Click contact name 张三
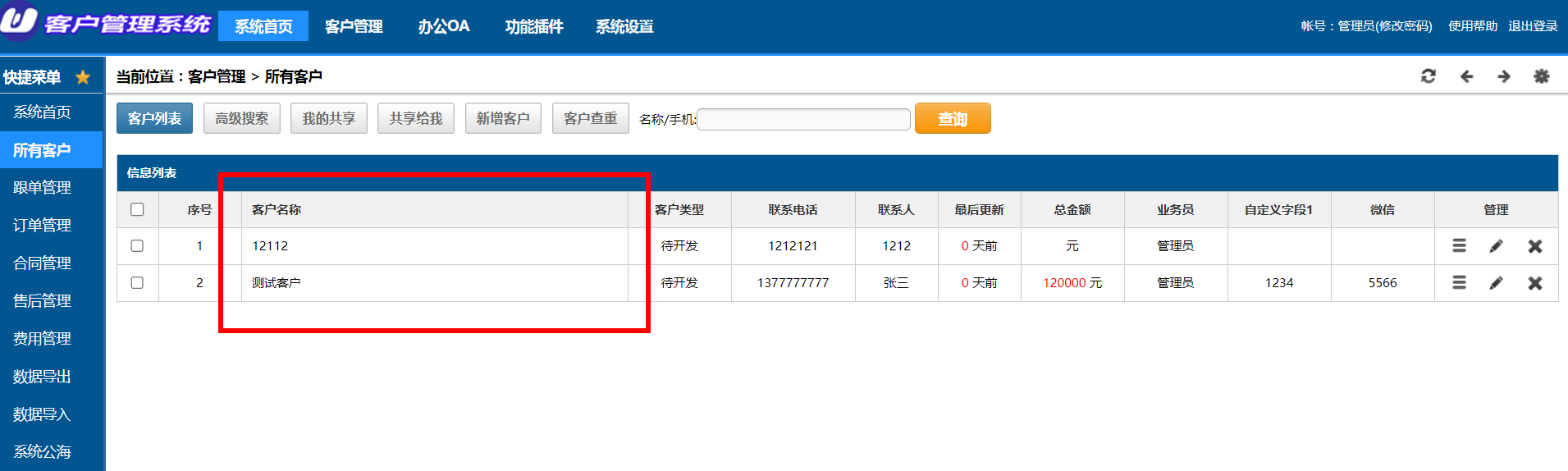Image resolution: width=1568 pixels, height=471 pixels. tap(896, 282)
